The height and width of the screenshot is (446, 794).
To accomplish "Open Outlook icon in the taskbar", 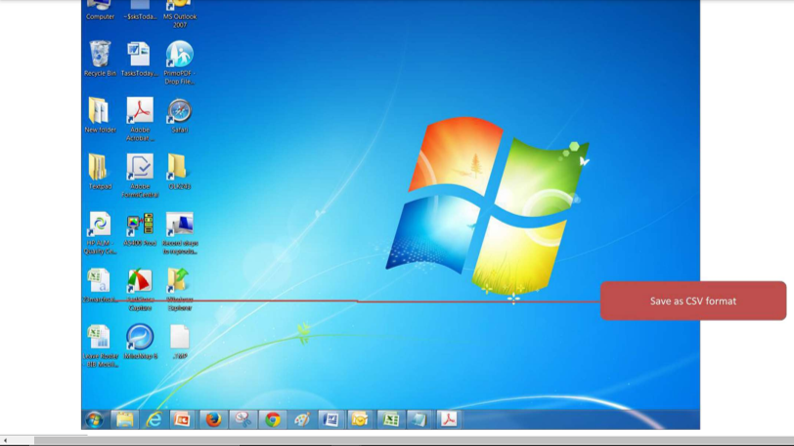I will (360, 420).
